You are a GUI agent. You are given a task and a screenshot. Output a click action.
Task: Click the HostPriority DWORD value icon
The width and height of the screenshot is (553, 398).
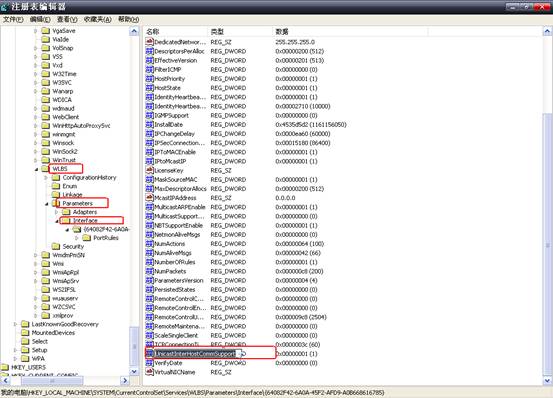pyautogui.click(x=150, y=79)
